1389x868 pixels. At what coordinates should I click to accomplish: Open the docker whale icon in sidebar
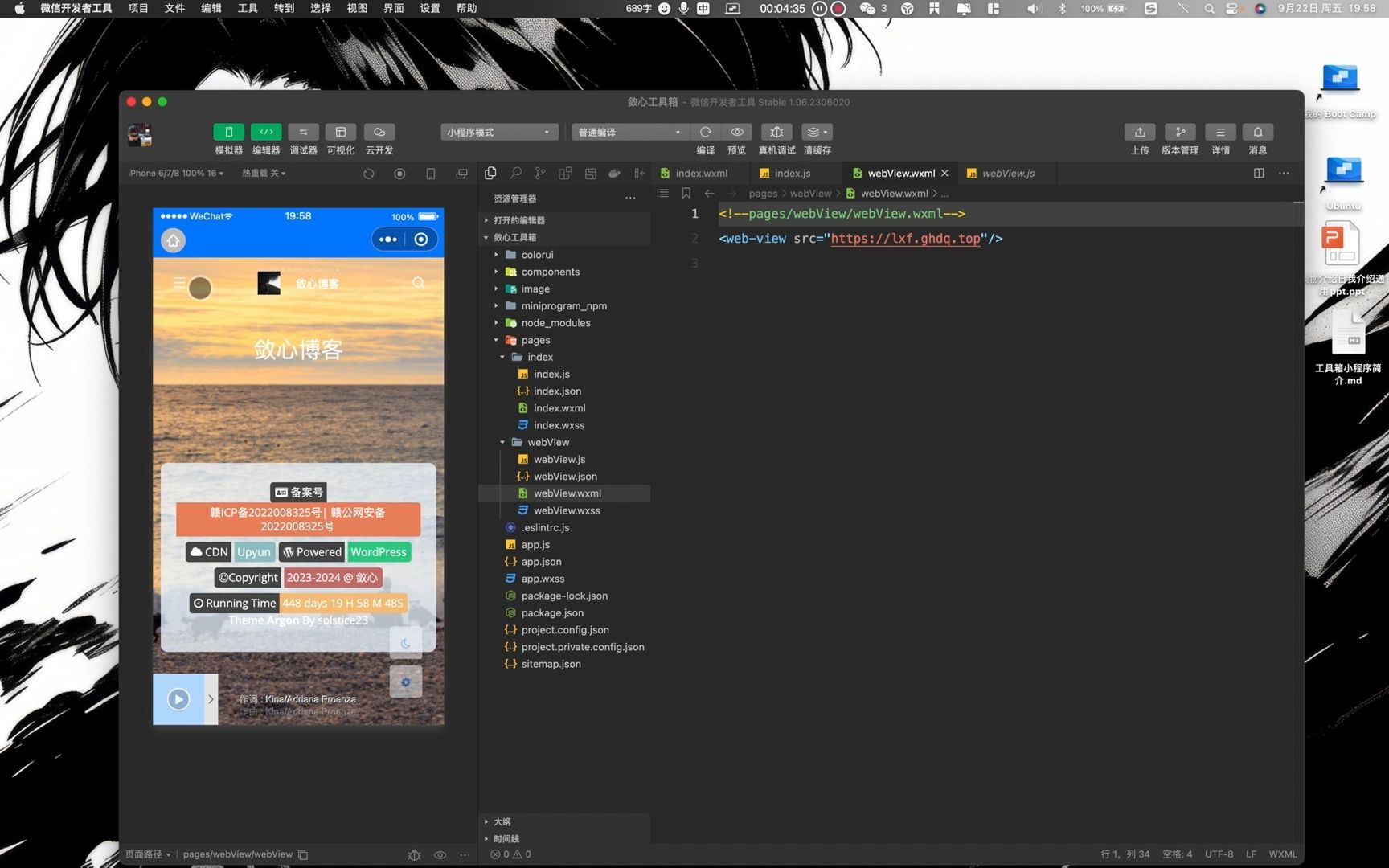[615, 173]
